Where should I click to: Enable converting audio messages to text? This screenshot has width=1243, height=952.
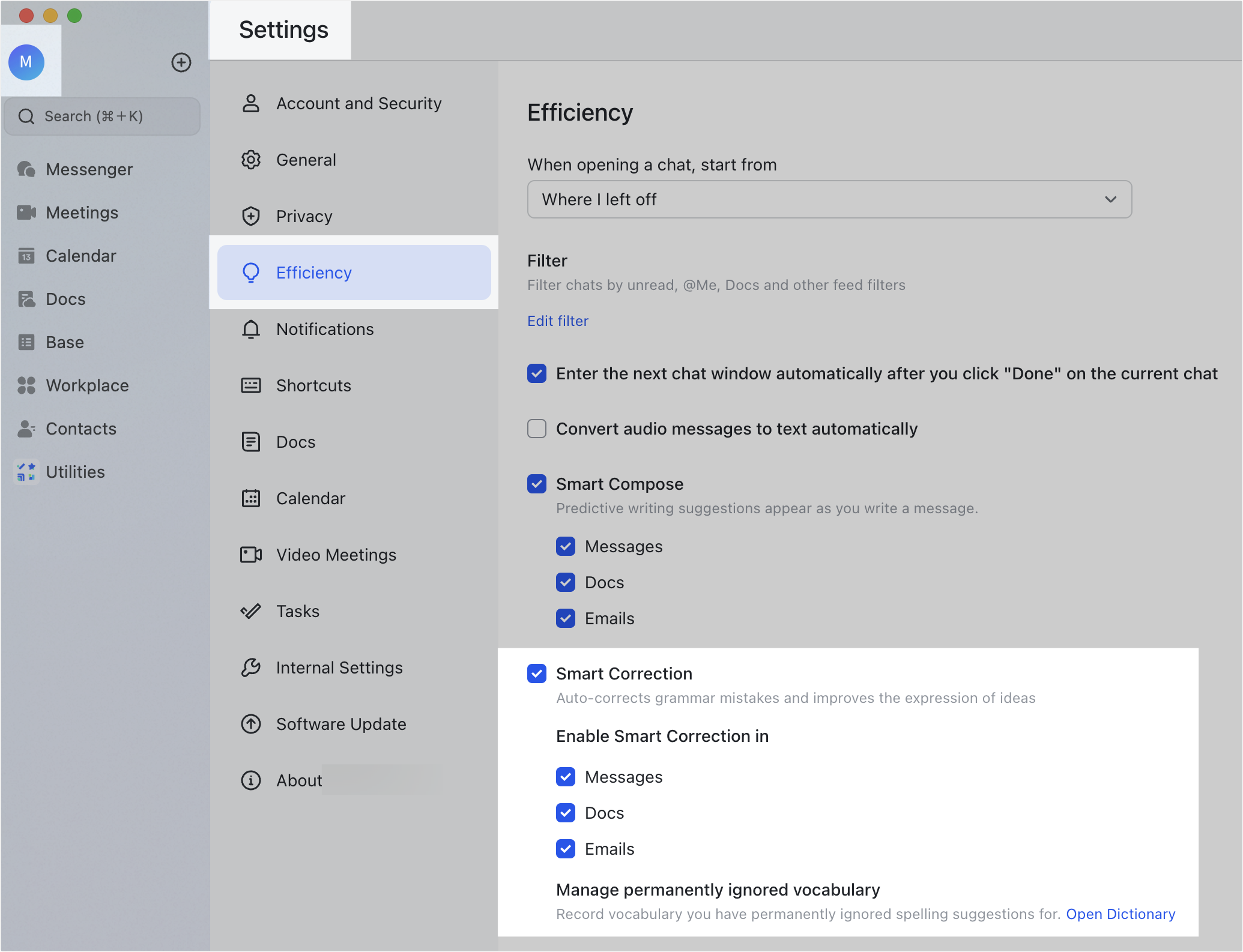click(537, 429)
